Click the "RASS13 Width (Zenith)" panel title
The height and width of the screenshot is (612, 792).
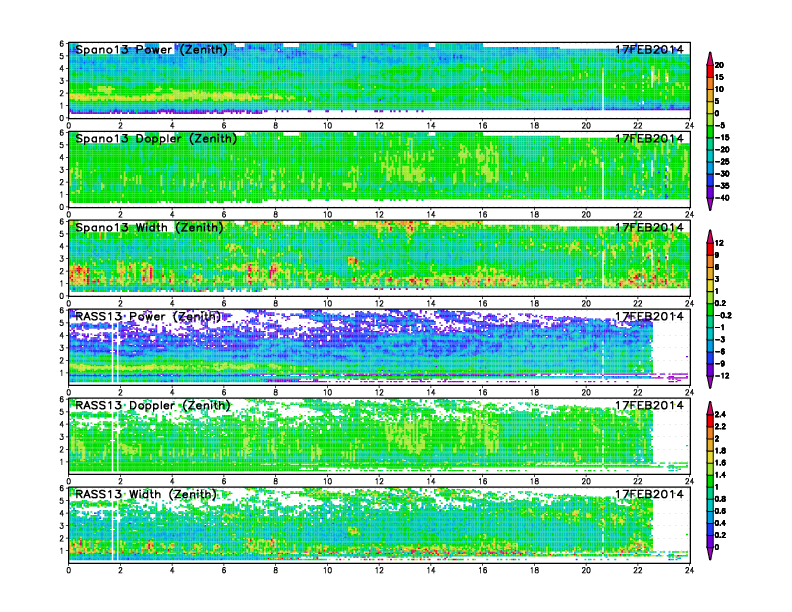146,494
